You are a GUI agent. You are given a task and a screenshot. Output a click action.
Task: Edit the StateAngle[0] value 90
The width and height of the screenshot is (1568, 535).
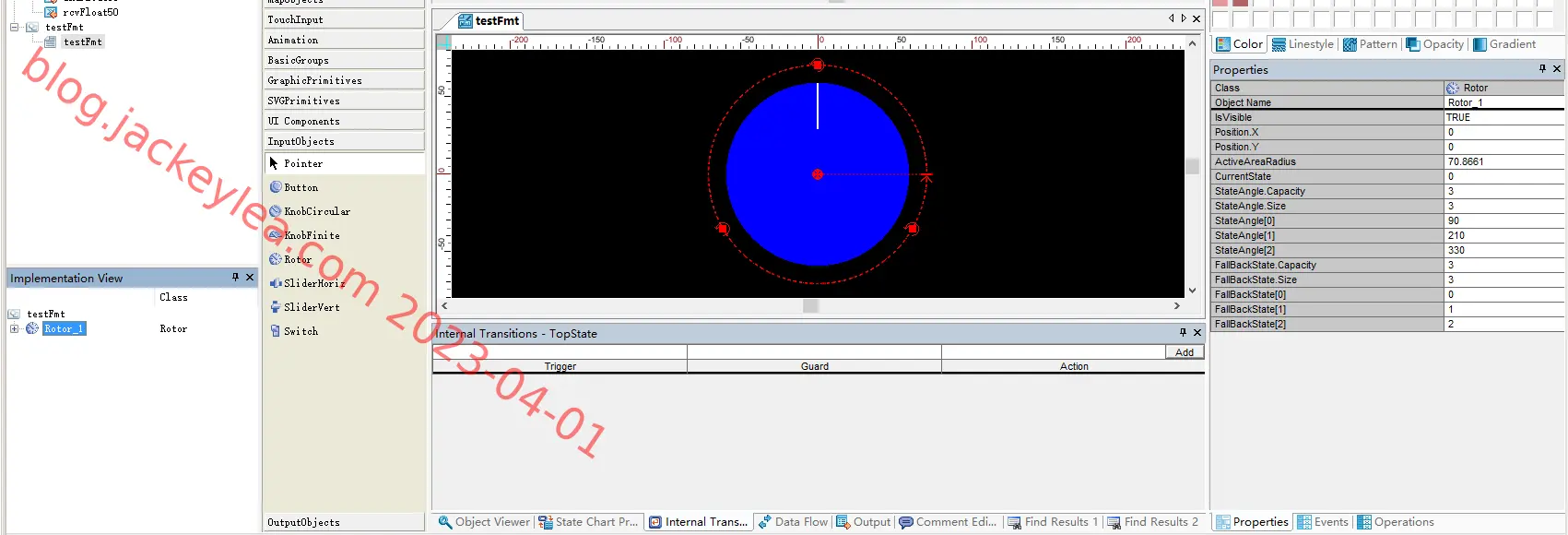[x=1503, y=220]
